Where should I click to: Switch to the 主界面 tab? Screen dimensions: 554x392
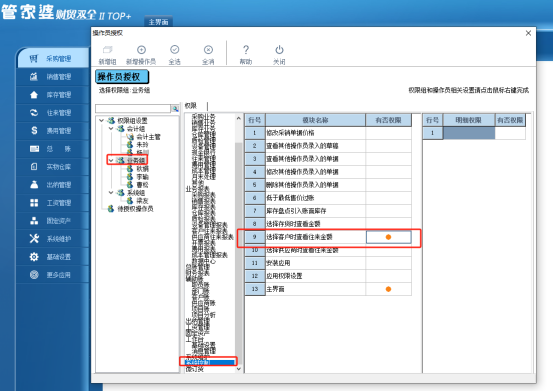point(158,22)
